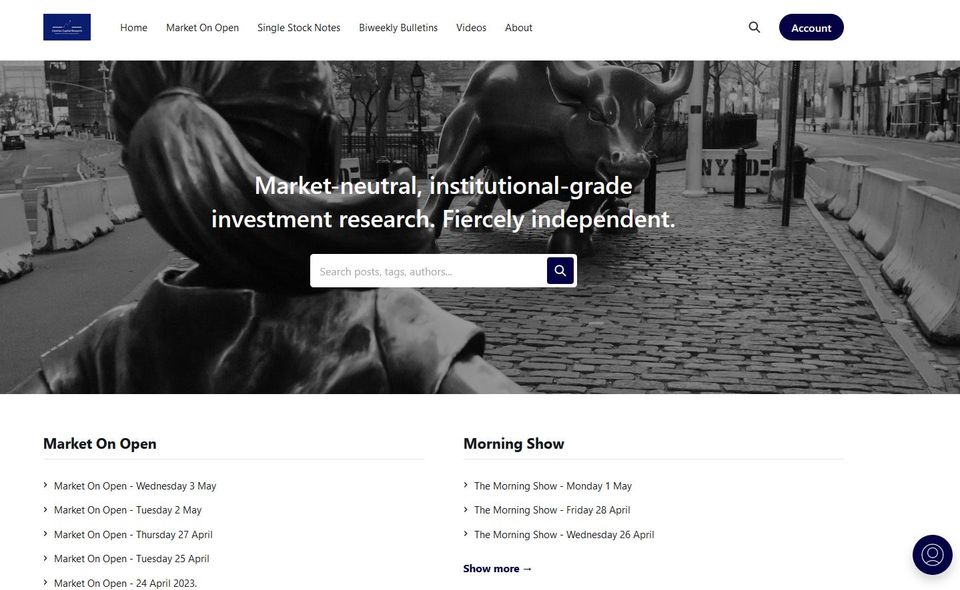Open the Market On Open menu item
The image size is (960, 590).
point(203,28)
